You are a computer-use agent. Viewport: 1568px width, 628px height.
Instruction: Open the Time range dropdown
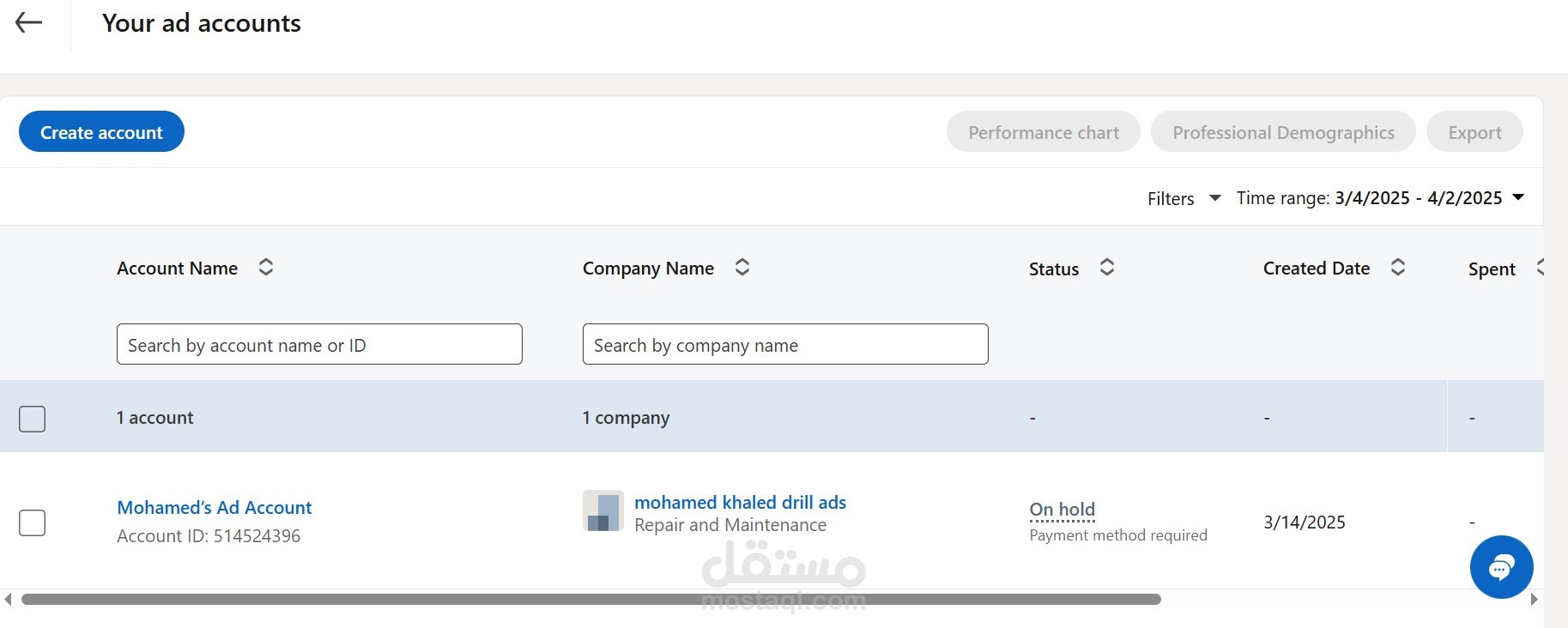(x=1380, y=198)
